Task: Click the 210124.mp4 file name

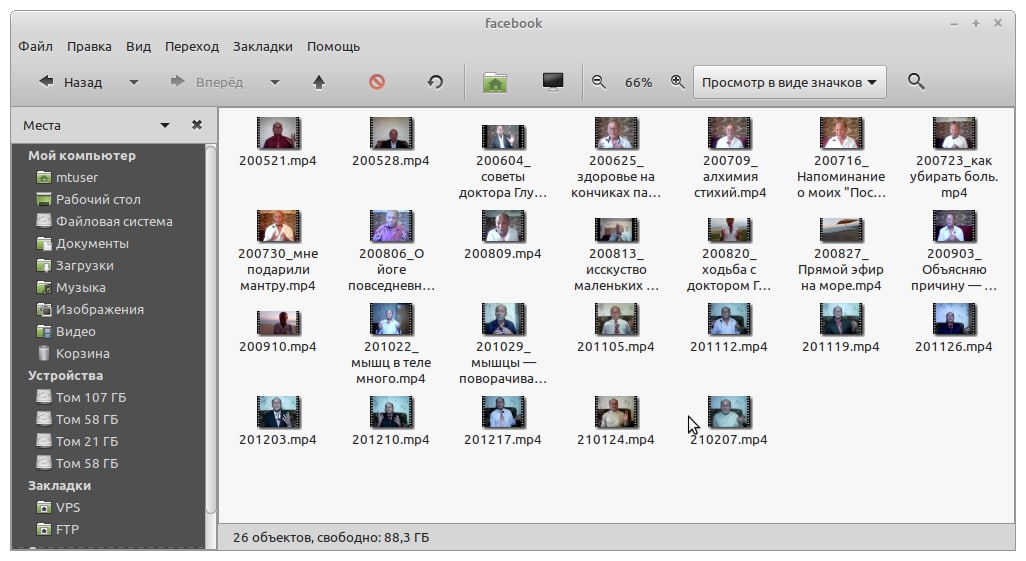Action: point(616,439)
